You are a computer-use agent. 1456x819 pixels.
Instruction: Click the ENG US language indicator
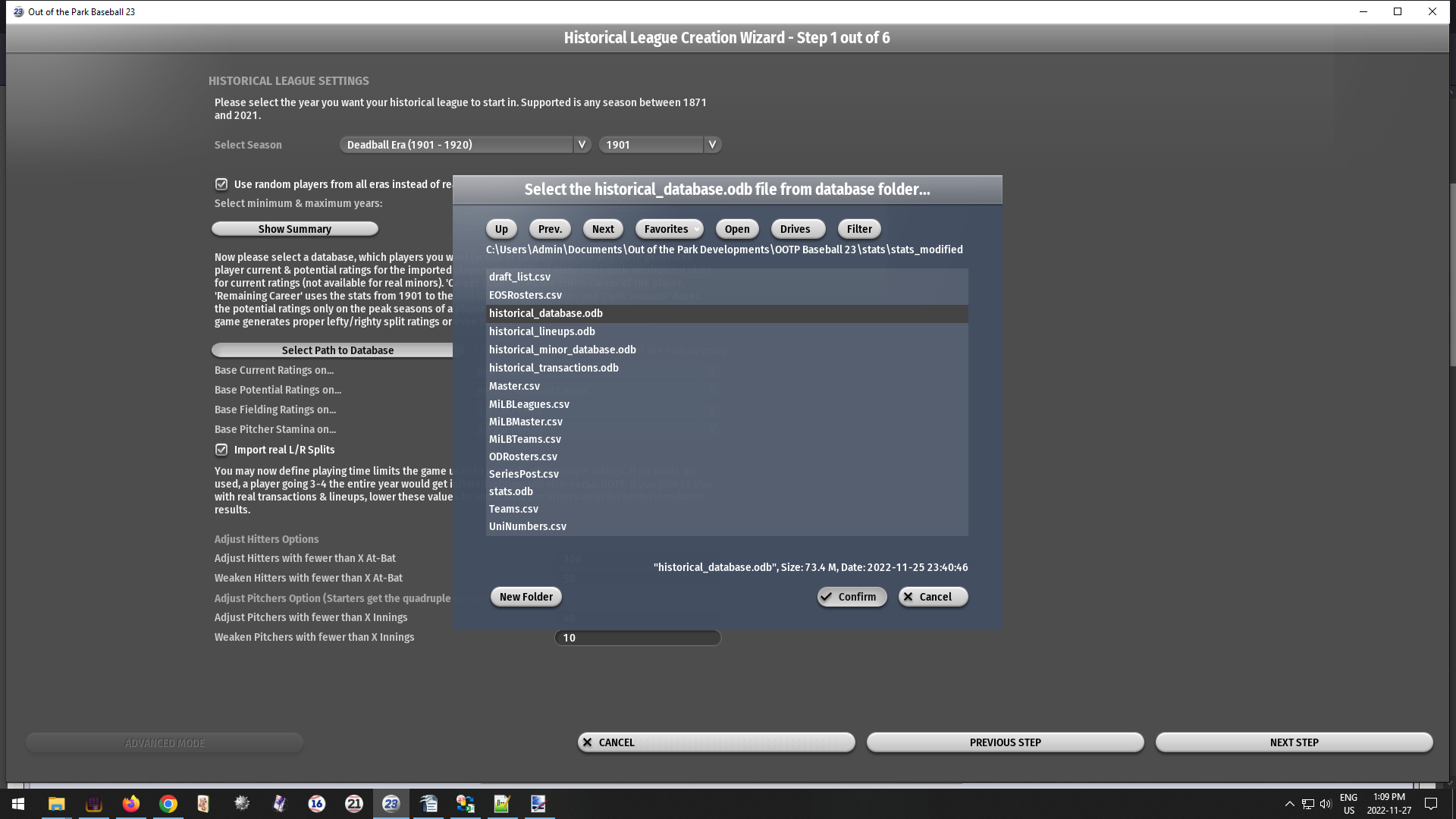(x=1348, y=804)
